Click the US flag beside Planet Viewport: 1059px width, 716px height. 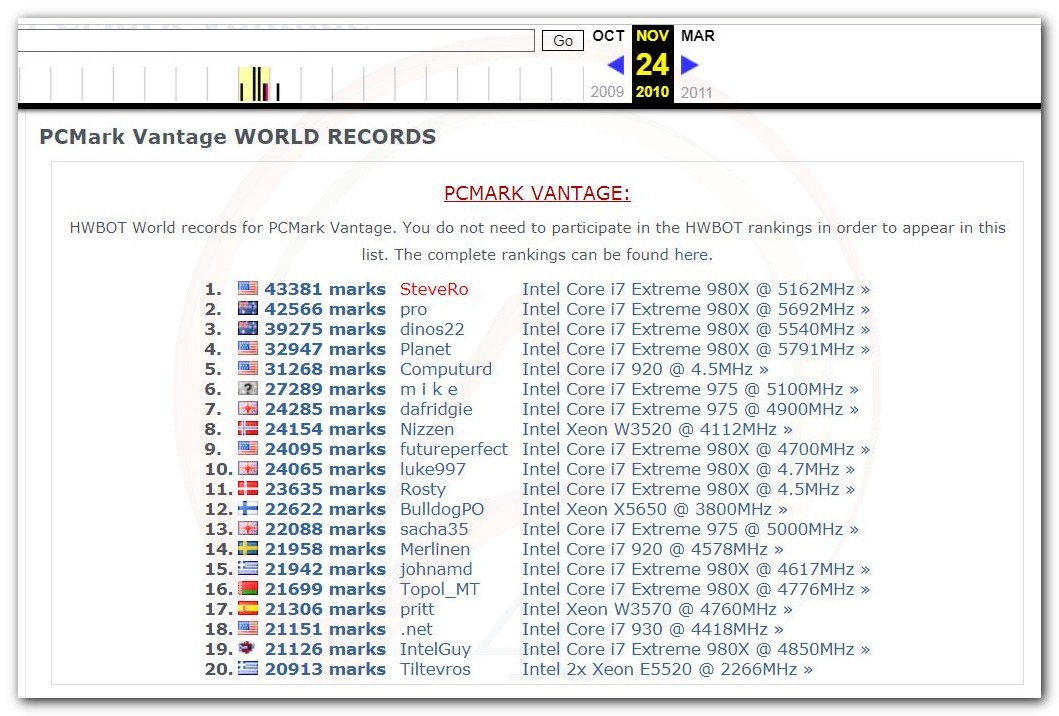click(248, 349)
